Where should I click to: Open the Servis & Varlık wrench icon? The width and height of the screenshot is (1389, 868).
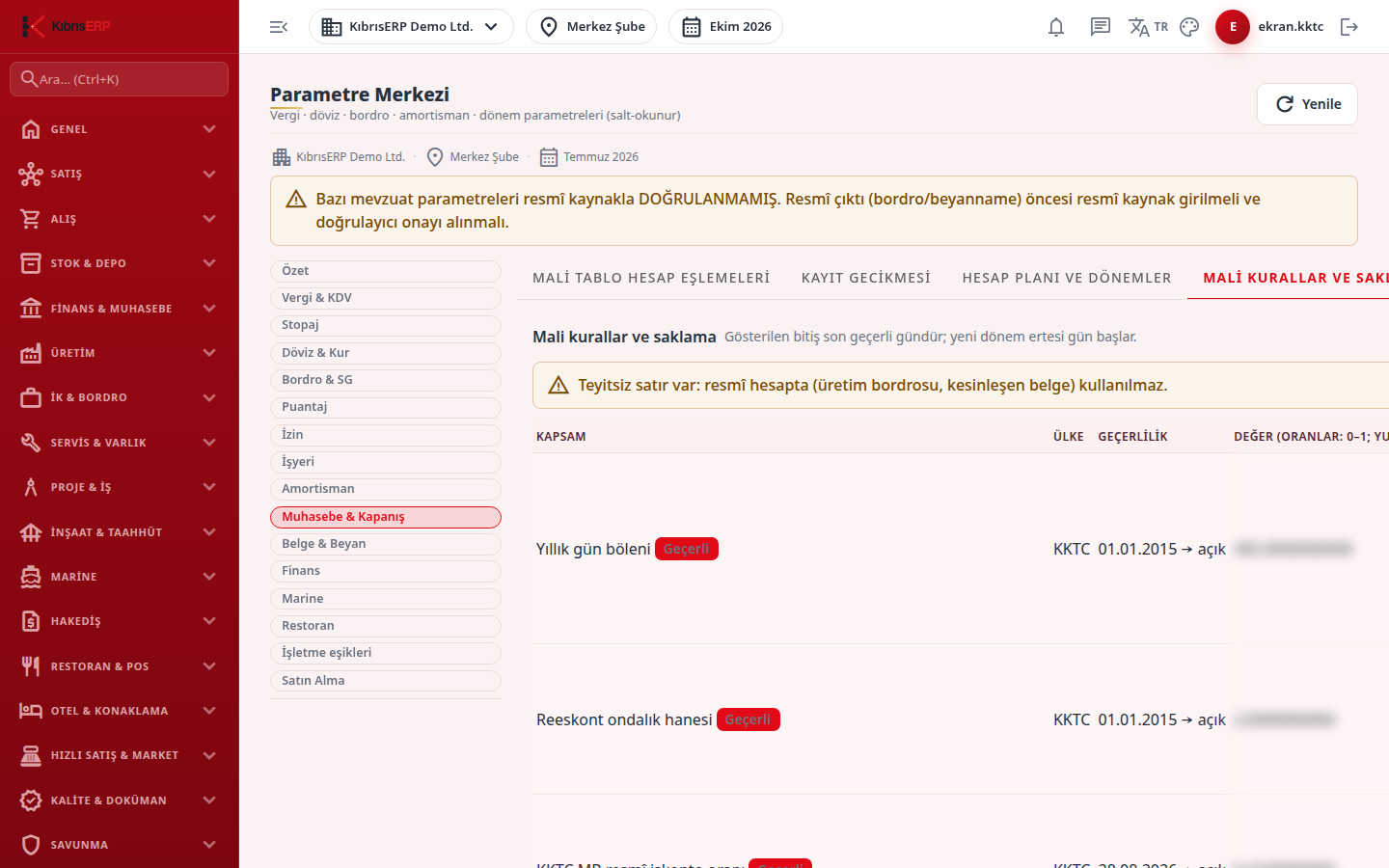[x=31, y=443]
